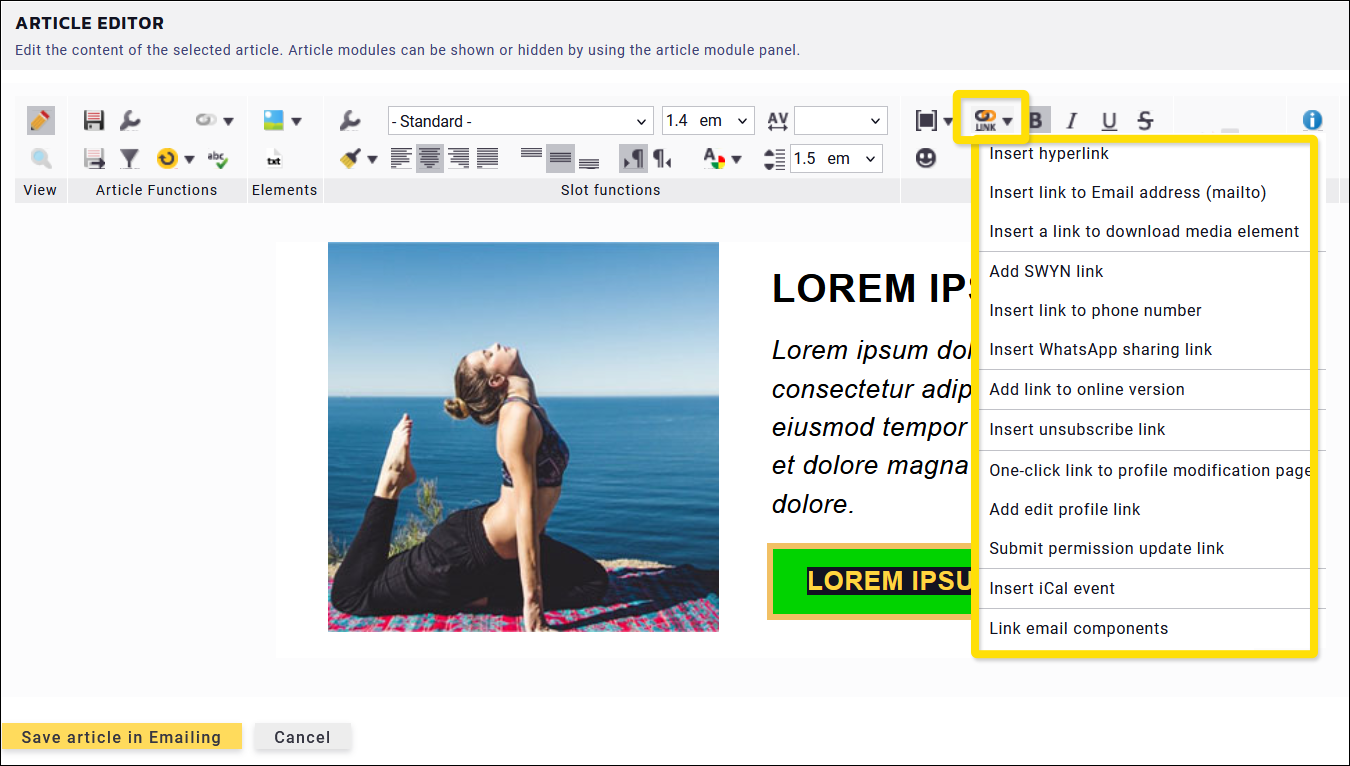
Task: Toggle strikethrough formatting
Action: pos(1146,121)
